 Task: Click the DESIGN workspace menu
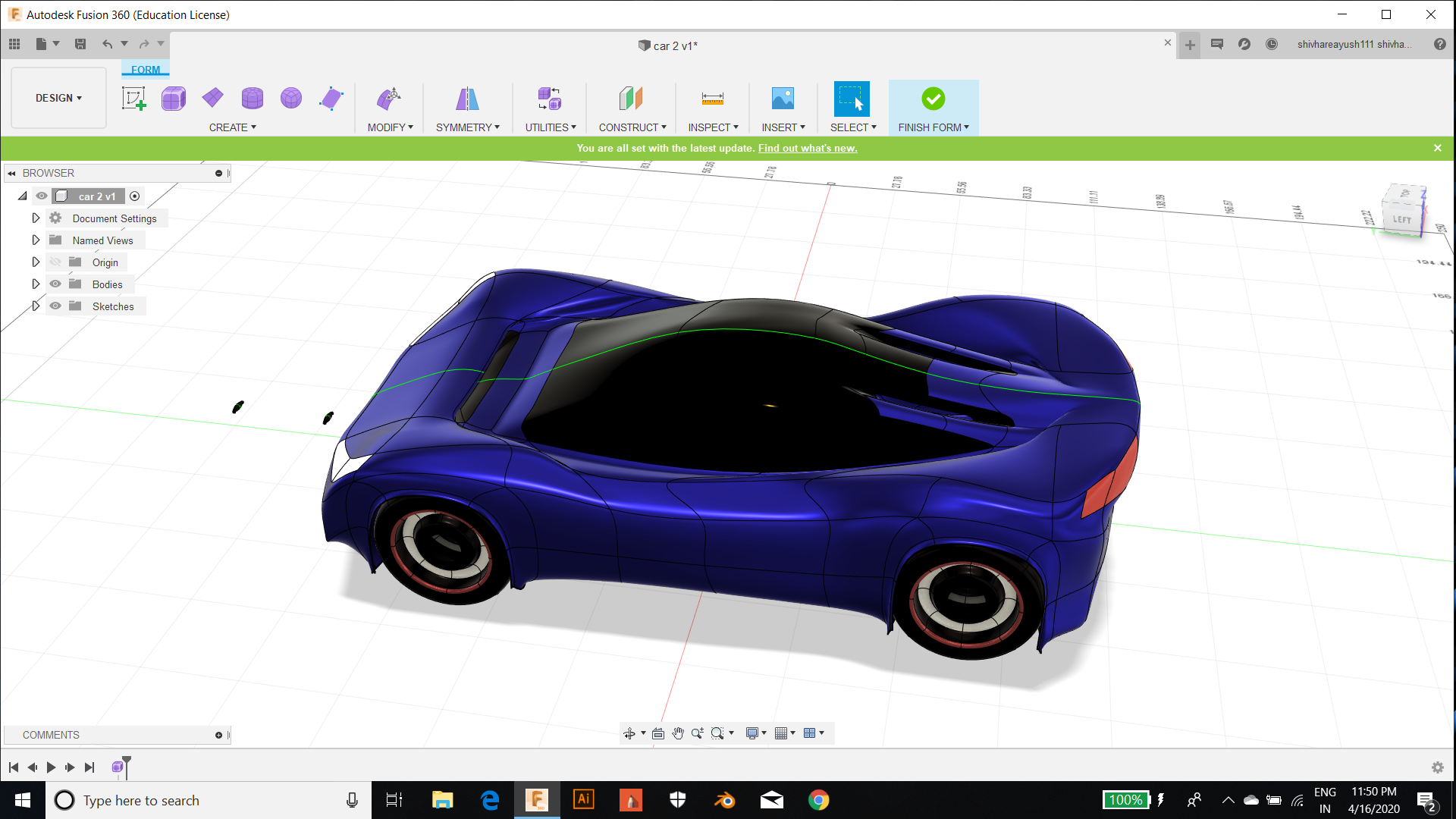(x=58, y=98)
